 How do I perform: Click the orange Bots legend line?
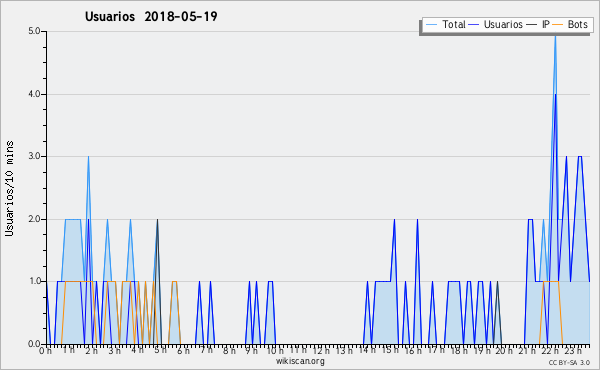point(558,25)
